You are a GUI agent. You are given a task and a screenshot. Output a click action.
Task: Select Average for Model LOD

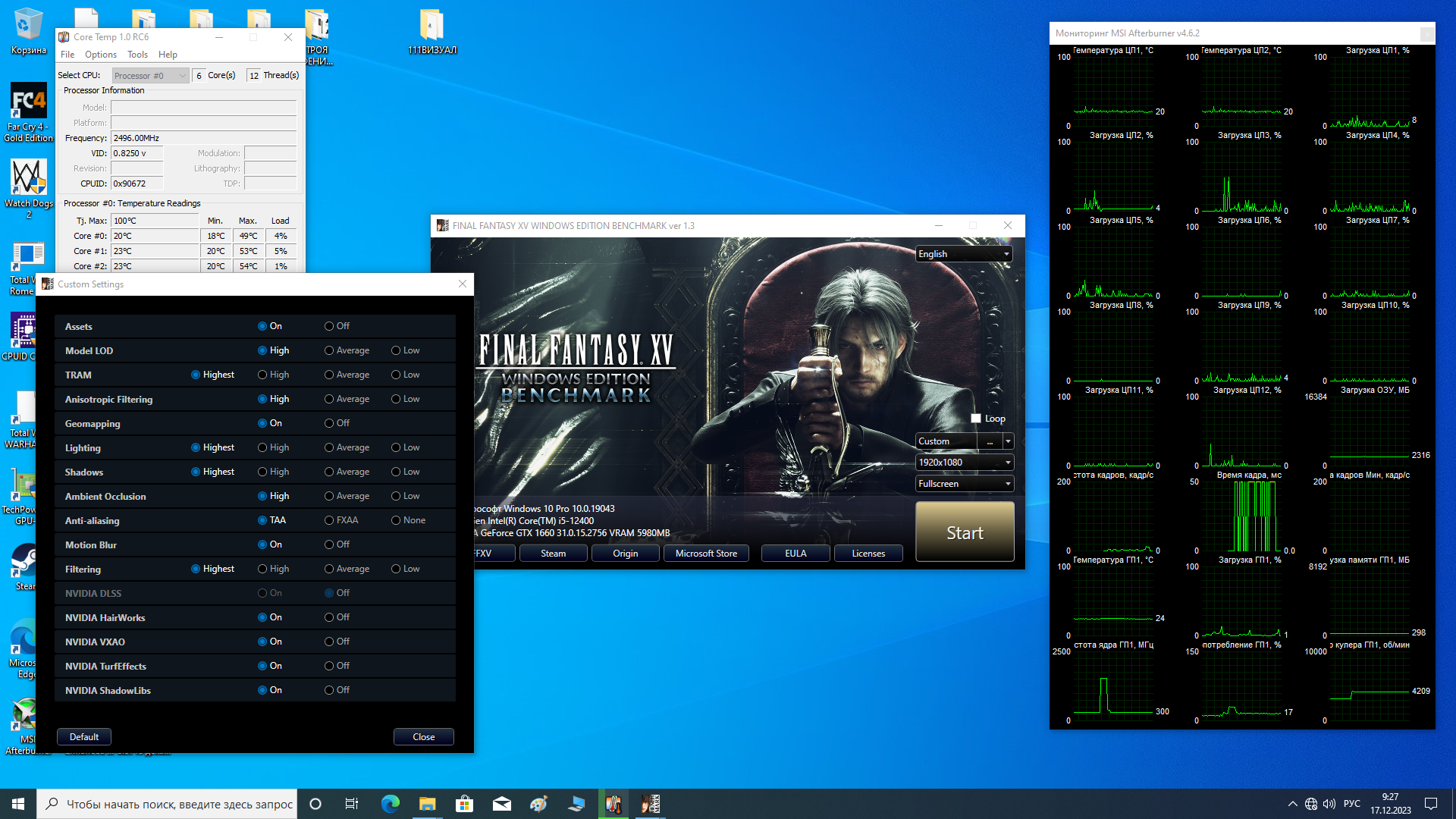tap(329, 350)
